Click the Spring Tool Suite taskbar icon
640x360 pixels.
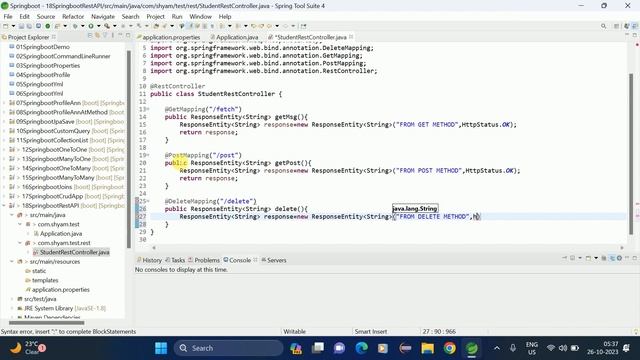[x=471, y=348]
